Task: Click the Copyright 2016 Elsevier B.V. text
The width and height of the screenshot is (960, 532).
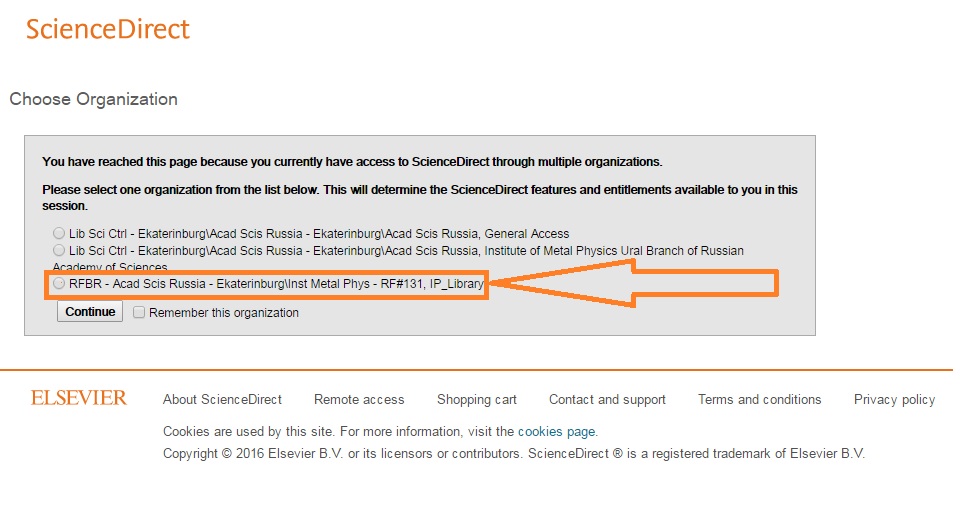Action: (x=514, y=454)
